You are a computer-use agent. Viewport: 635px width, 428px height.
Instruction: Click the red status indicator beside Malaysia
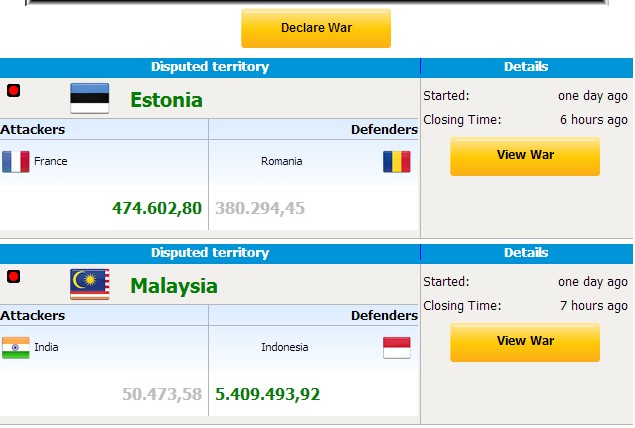13,277
